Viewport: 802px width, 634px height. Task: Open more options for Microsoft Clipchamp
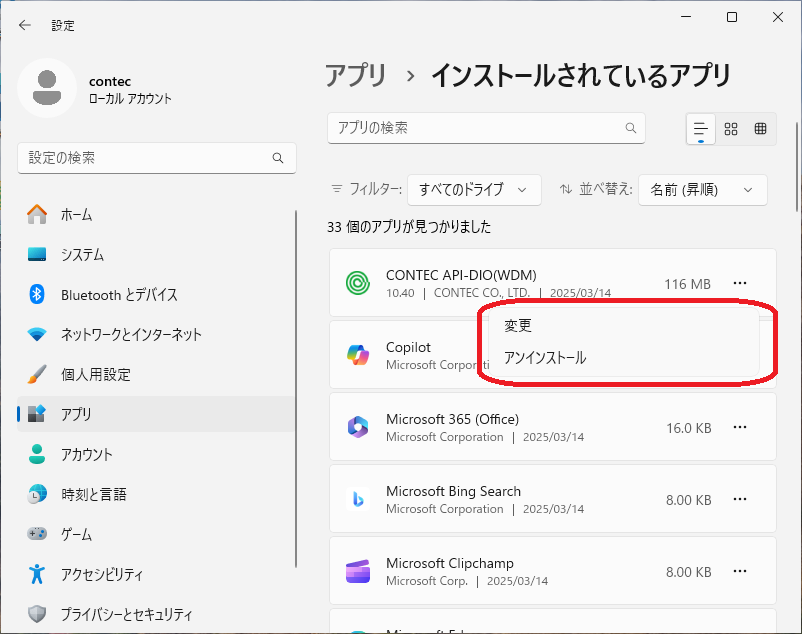740,572
